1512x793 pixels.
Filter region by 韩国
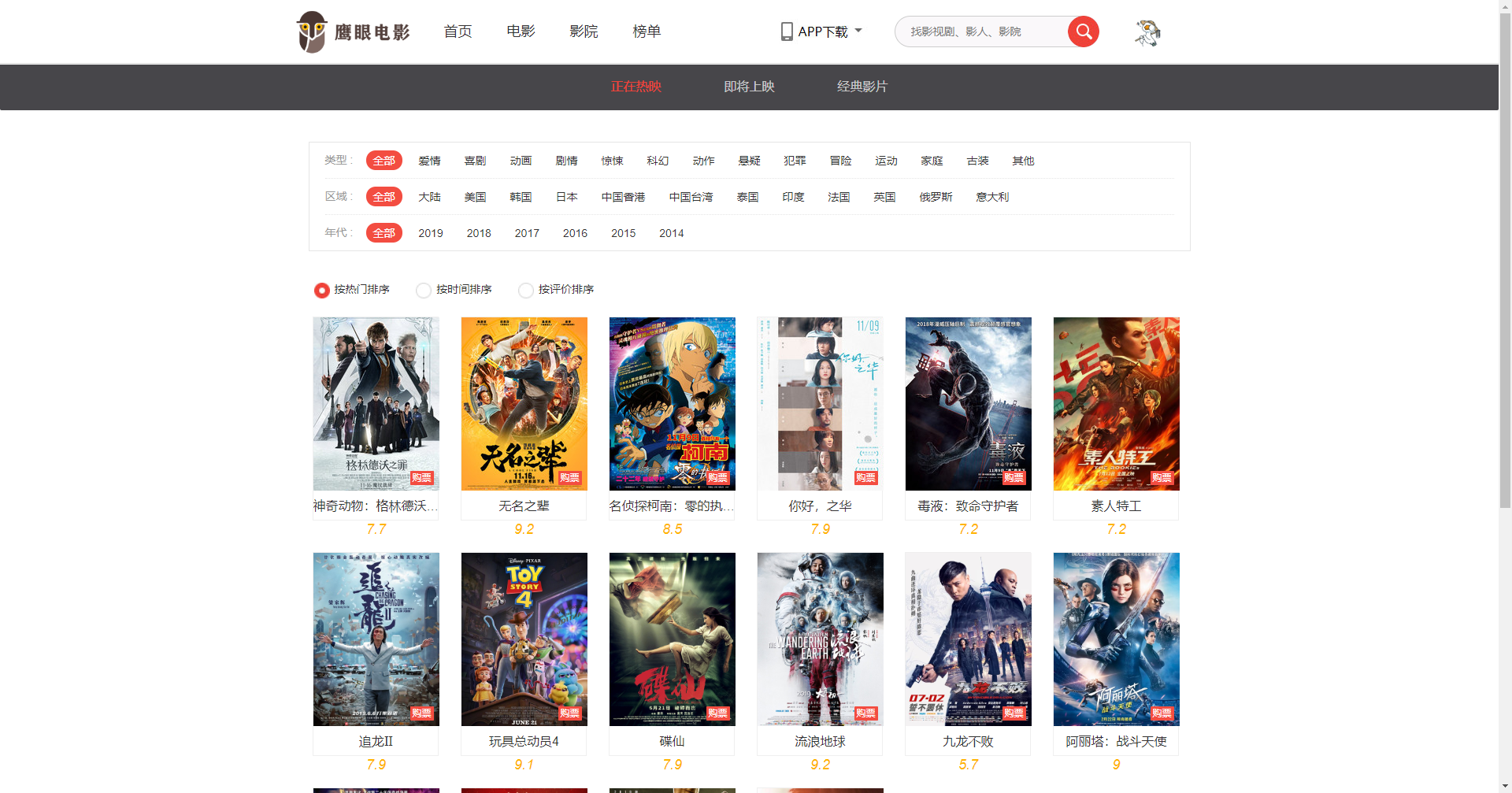521,197
